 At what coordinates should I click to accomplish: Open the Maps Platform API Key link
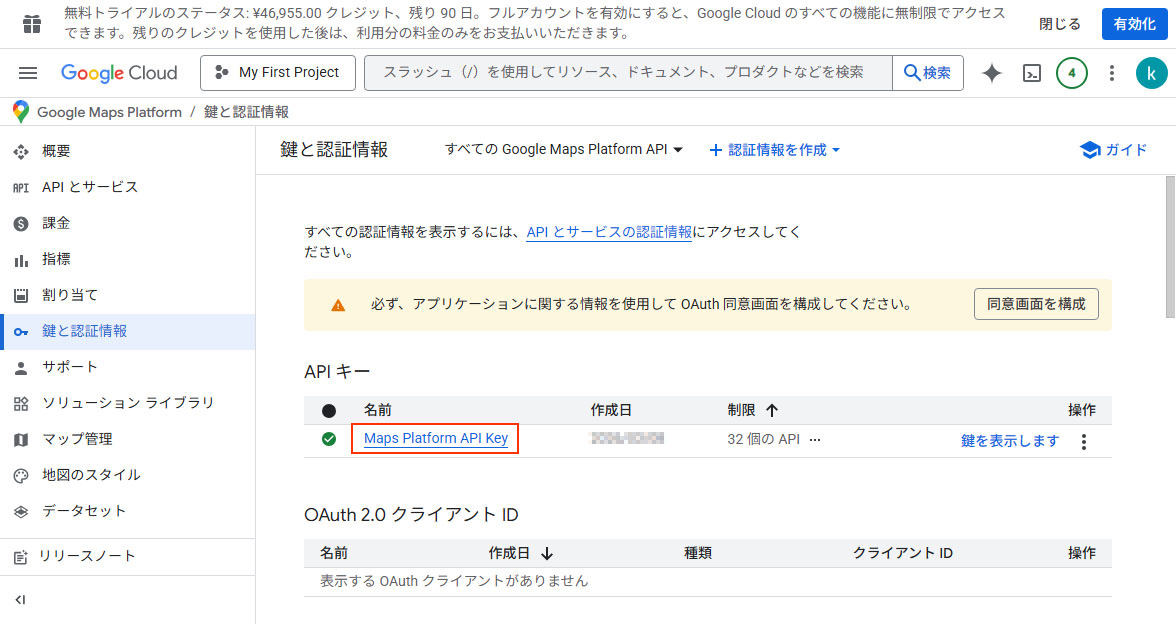tap(435, 439)
